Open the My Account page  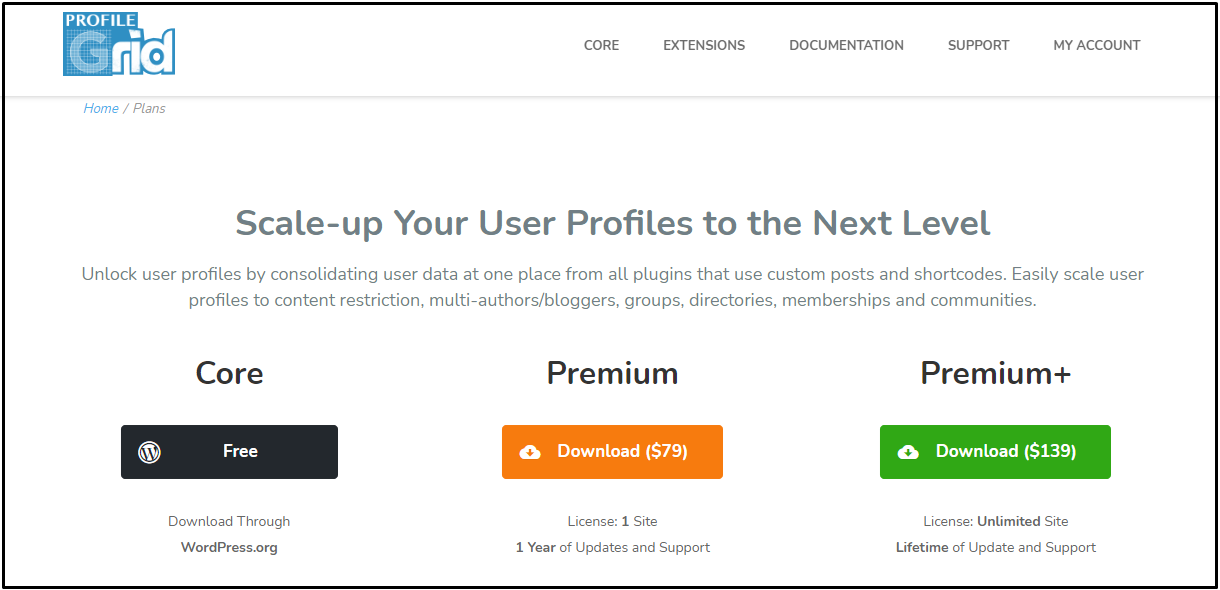(1096, 45)
